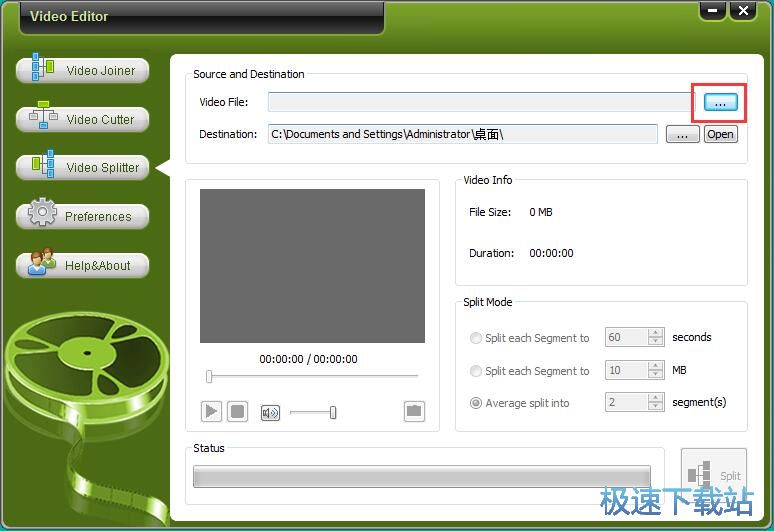Minimize the Video Editor window
The image size is (774, 531).
tap(712, 10)
